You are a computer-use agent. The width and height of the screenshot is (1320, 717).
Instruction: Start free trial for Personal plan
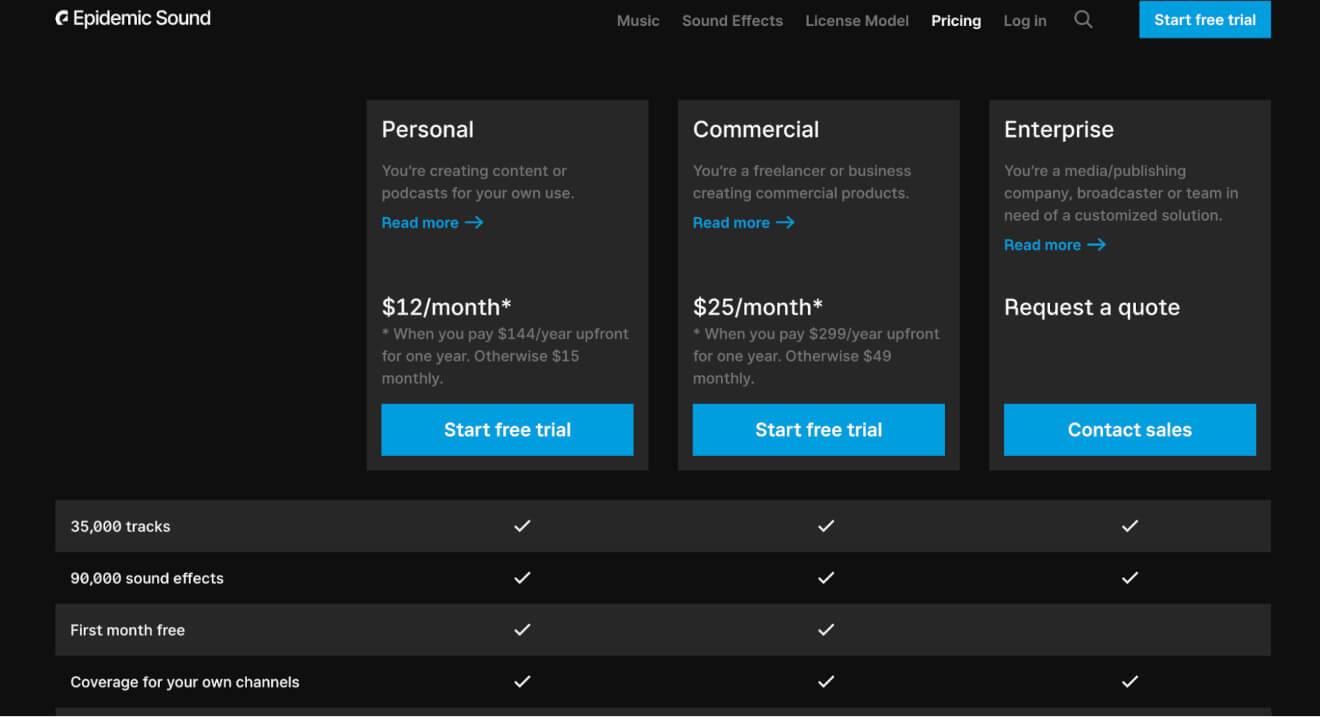pos(507,430)
